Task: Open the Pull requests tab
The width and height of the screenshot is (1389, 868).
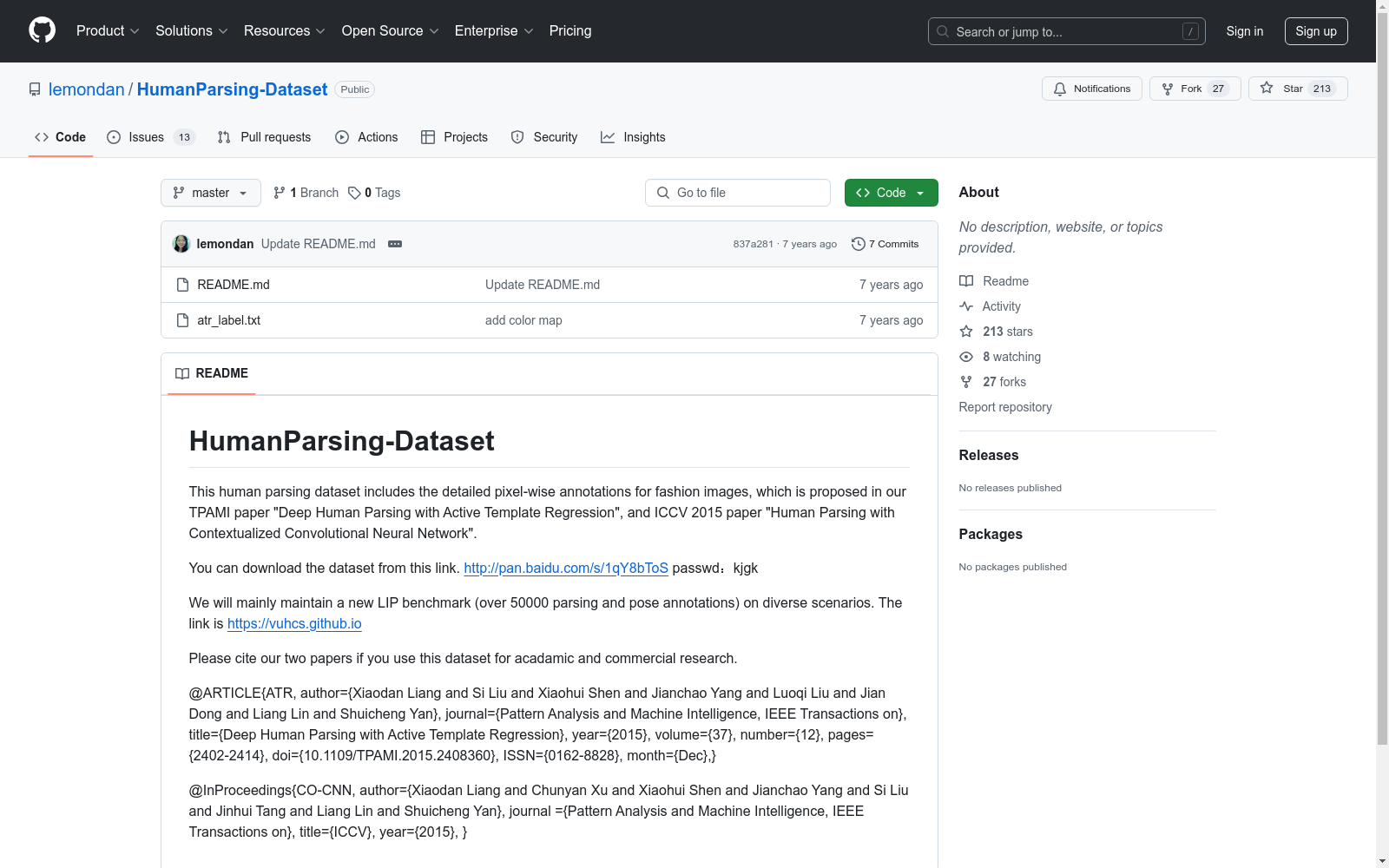Action: pyautogui.click(x=264, y=137)
